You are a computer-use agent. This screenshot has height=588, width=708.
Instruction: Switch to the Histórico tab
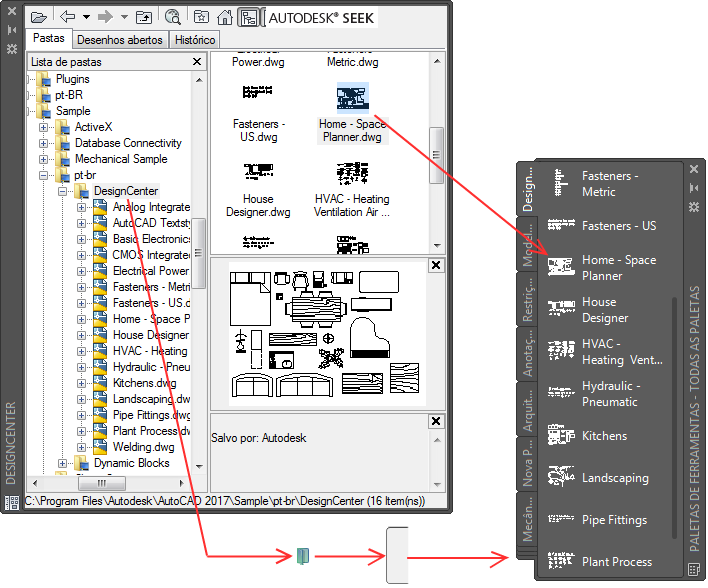195,40
